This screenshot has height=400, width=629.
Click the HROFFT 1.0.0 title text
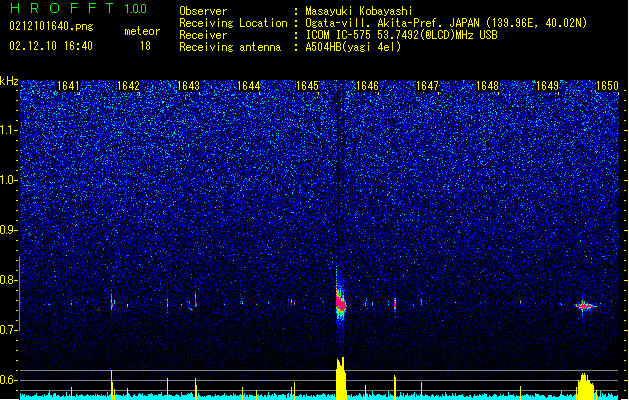coord(79,8)
